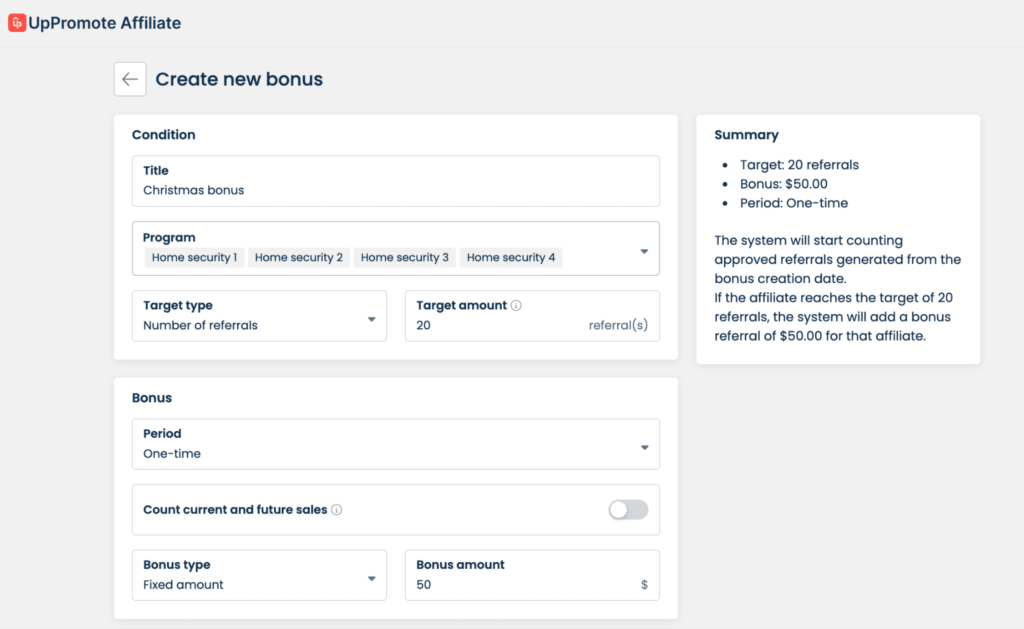1024x629 pixels.
Task: Select the Home security 1 program tag
Action: [x=194, y=258]
